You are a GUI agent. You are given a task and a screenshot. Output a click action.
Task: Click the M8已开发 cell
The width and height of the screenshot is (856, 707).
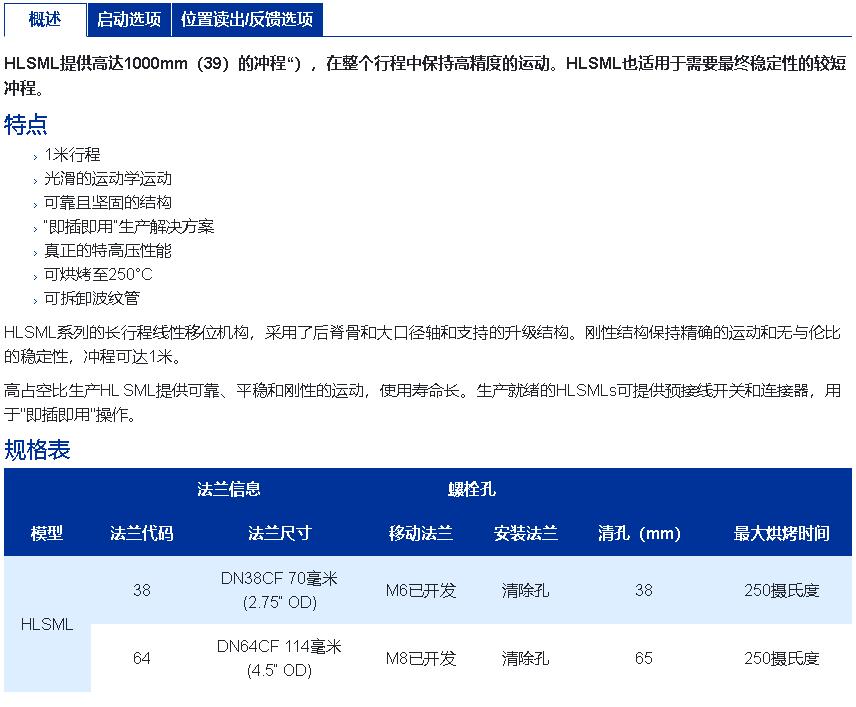point(421,658)
